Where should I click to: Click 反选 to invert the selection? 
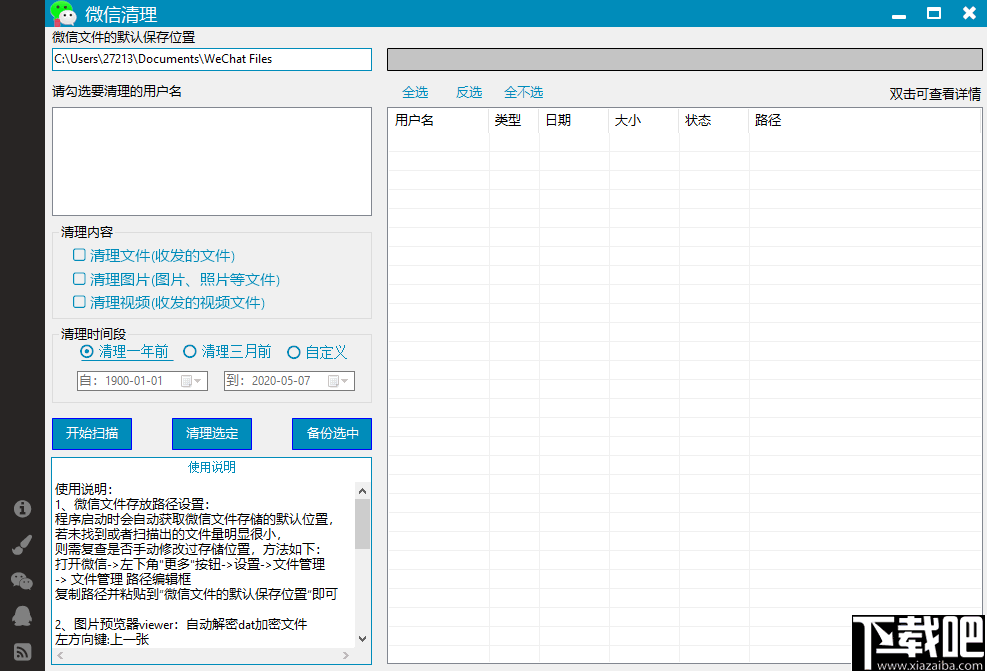(468, 91)
